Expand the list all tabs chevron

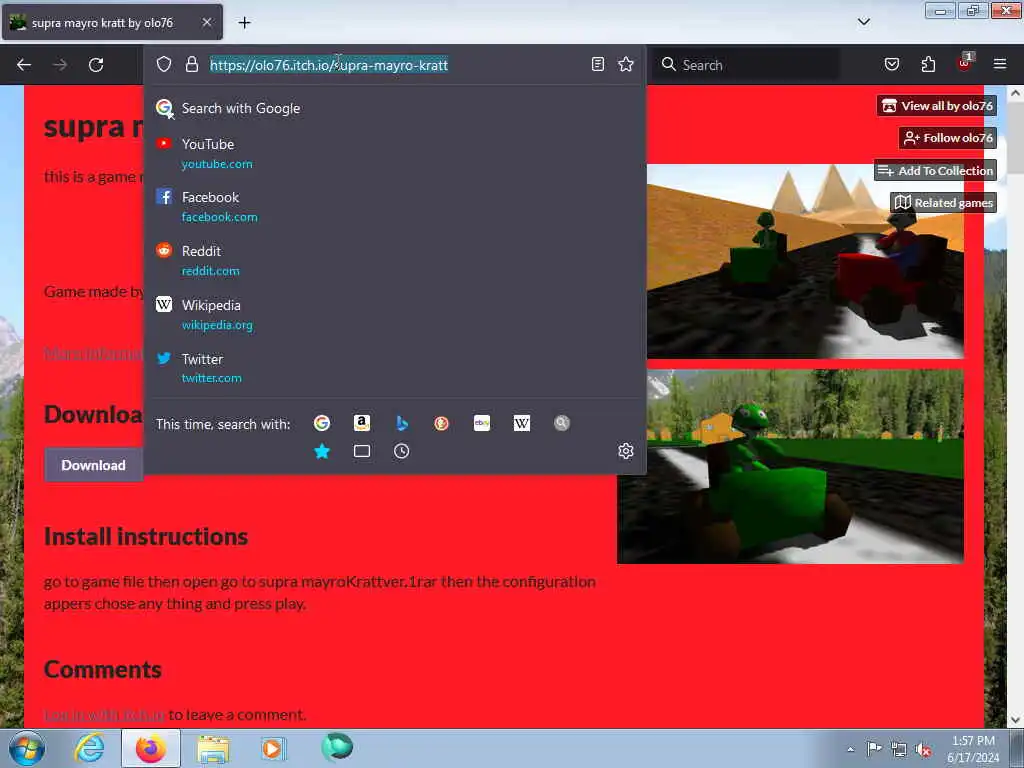[863, 22]
